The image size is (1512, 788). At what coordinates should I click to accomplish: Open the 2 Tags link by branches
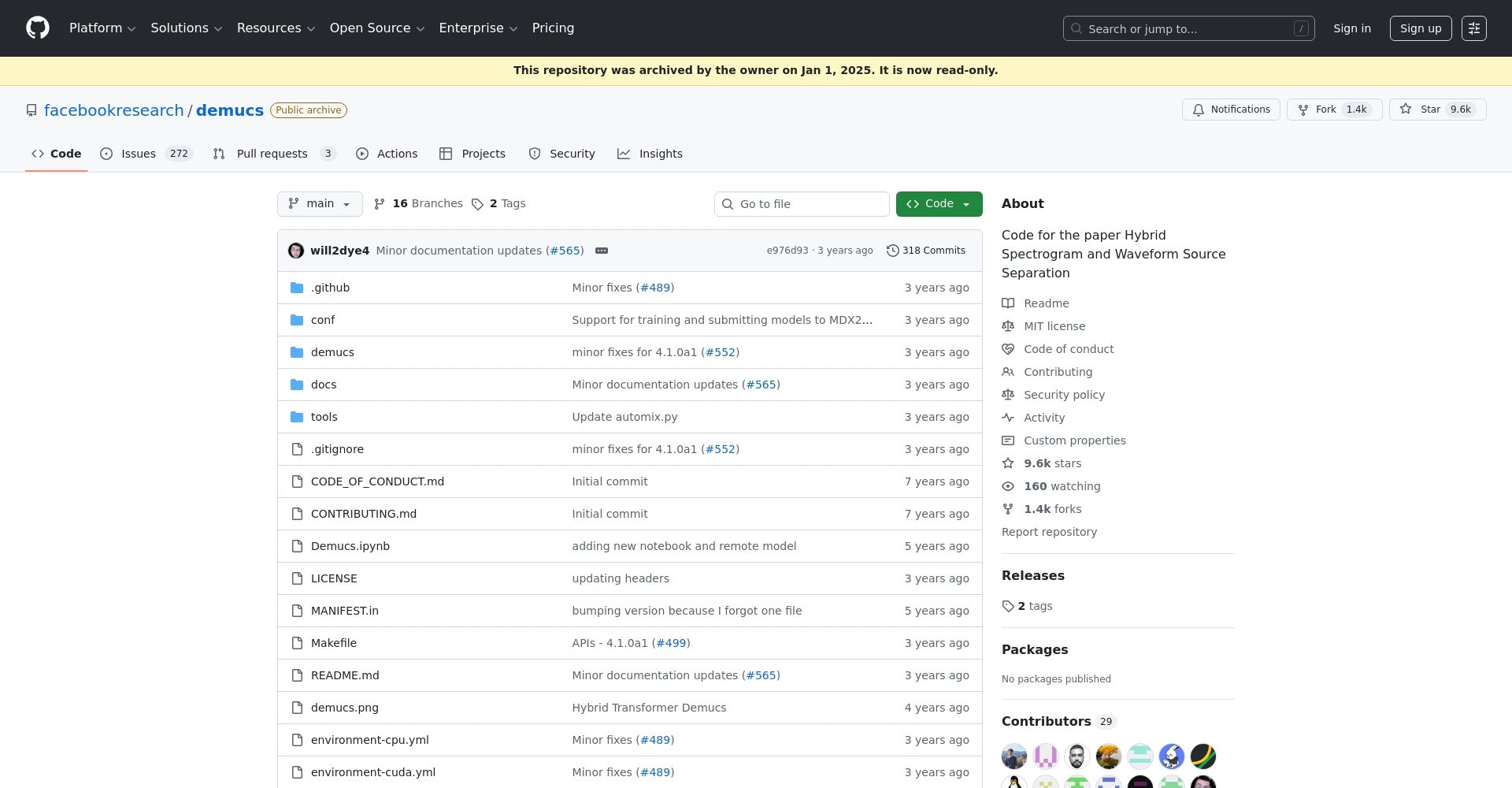tap(498, 204)
